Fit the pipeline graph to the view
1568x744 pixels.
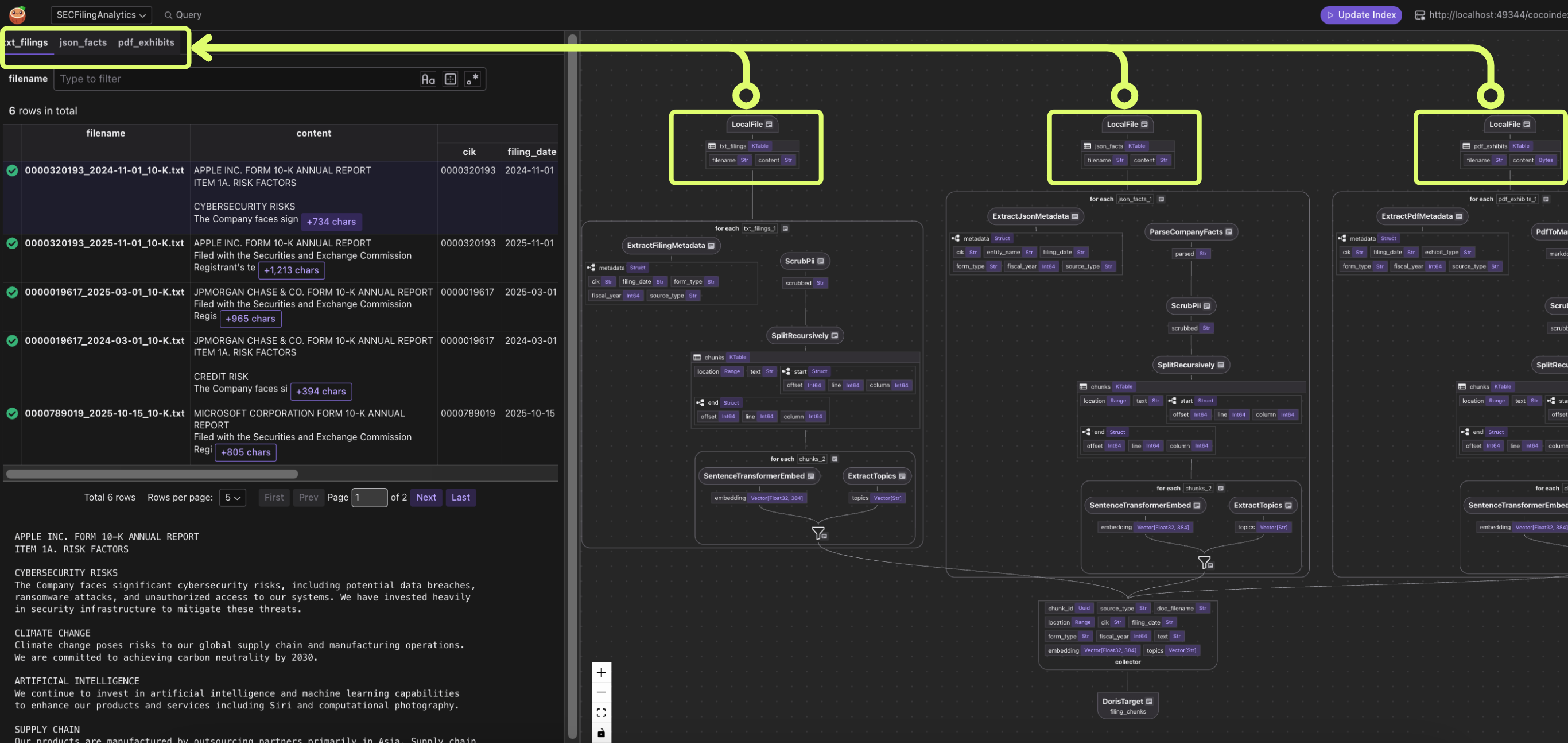pyautogui.click(x=601, y=712)
